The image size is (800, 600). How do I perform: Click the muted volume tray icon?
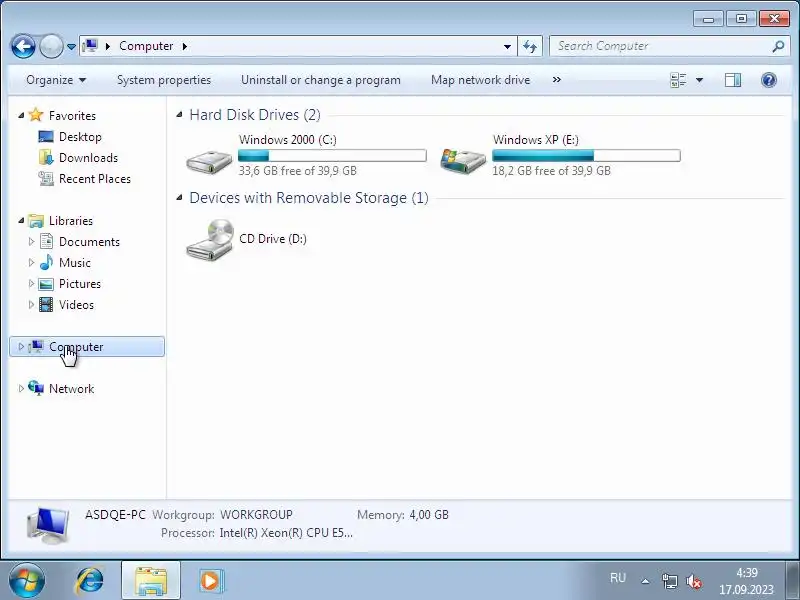[693, 581]
